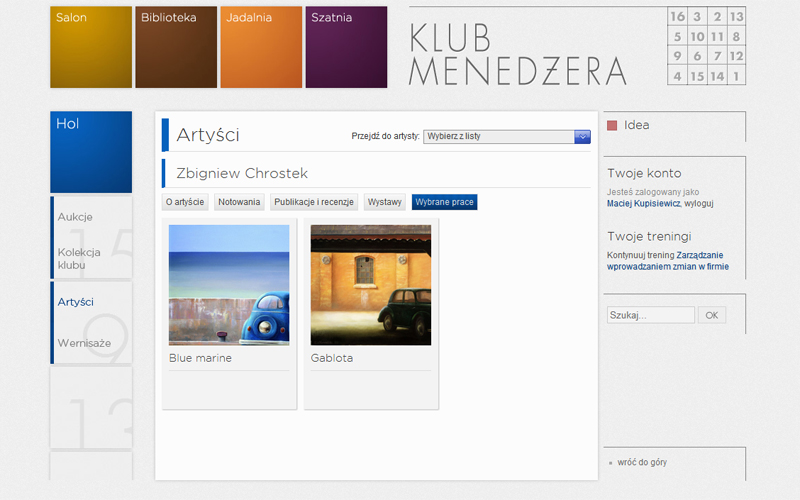Click the 'Twoje konto' heading

pyautogui.click(x=644, y=173)
